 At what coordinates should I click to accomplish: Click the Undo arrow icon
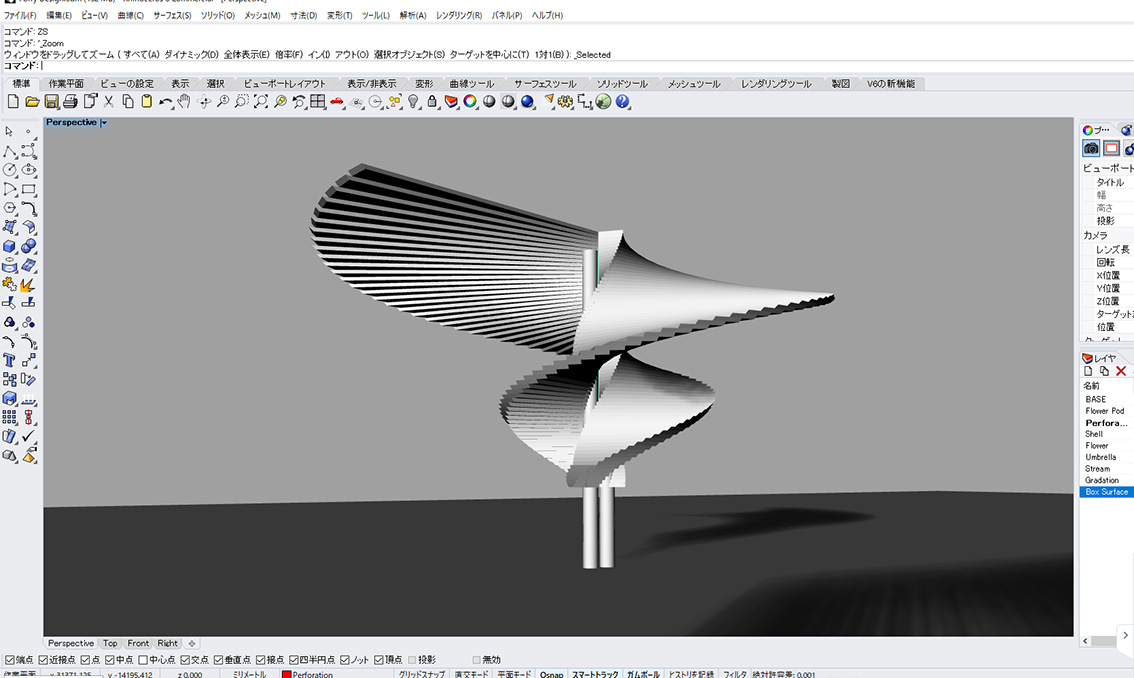click(165, 102)
